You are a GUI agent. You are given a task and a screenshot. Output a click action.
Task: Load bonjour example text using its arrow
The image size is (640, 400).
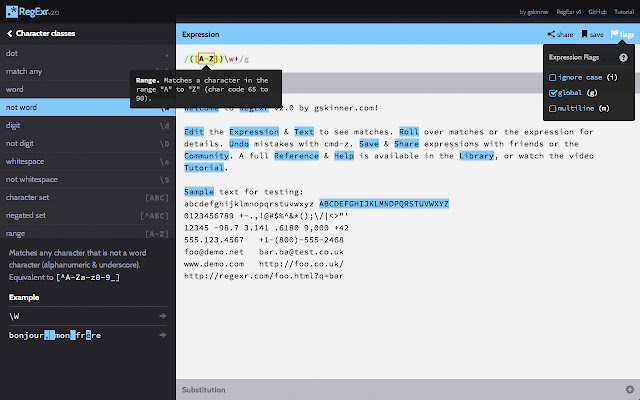(163, 335)
